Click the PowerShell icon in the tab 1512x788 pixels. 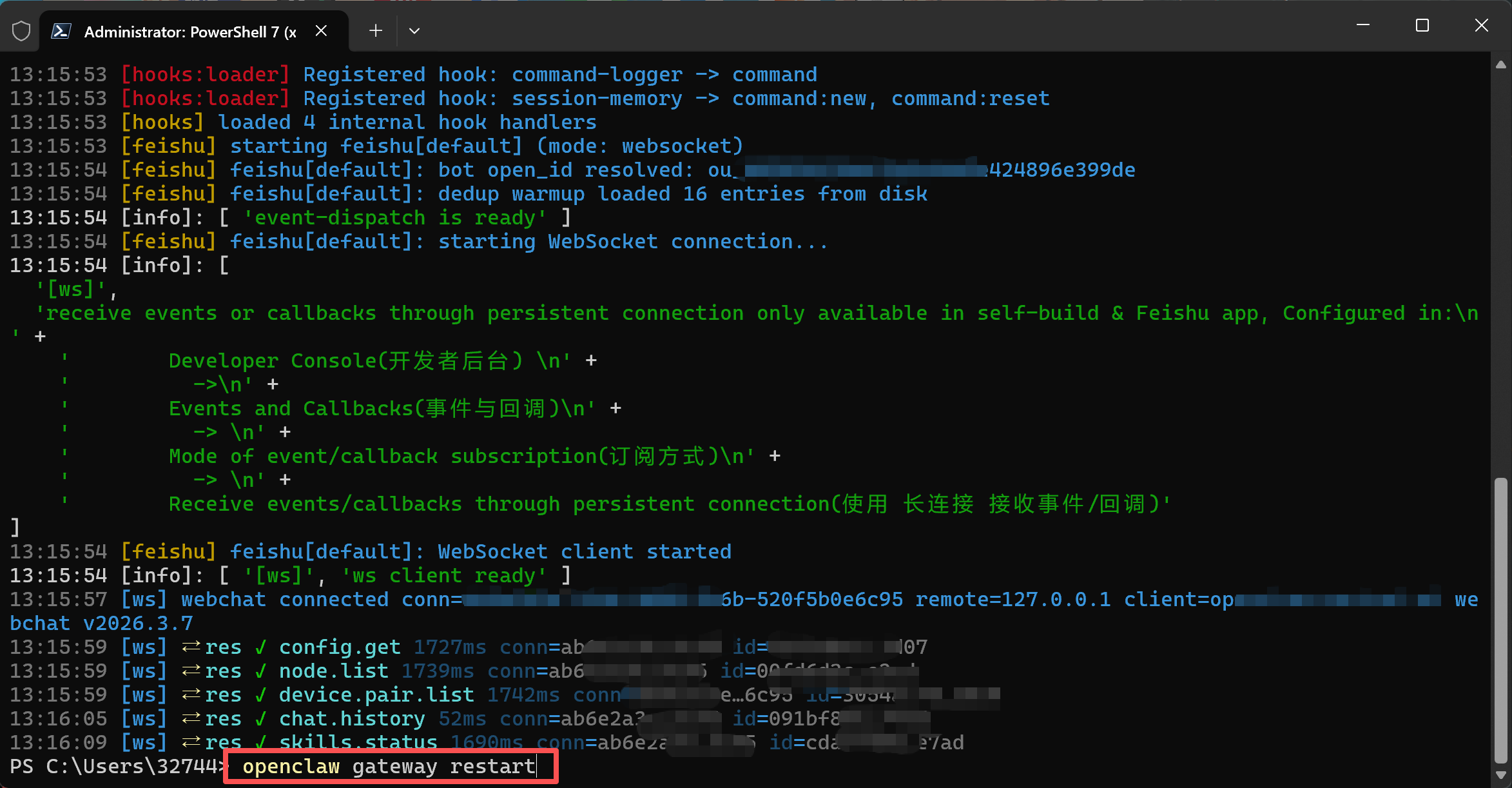61,31
